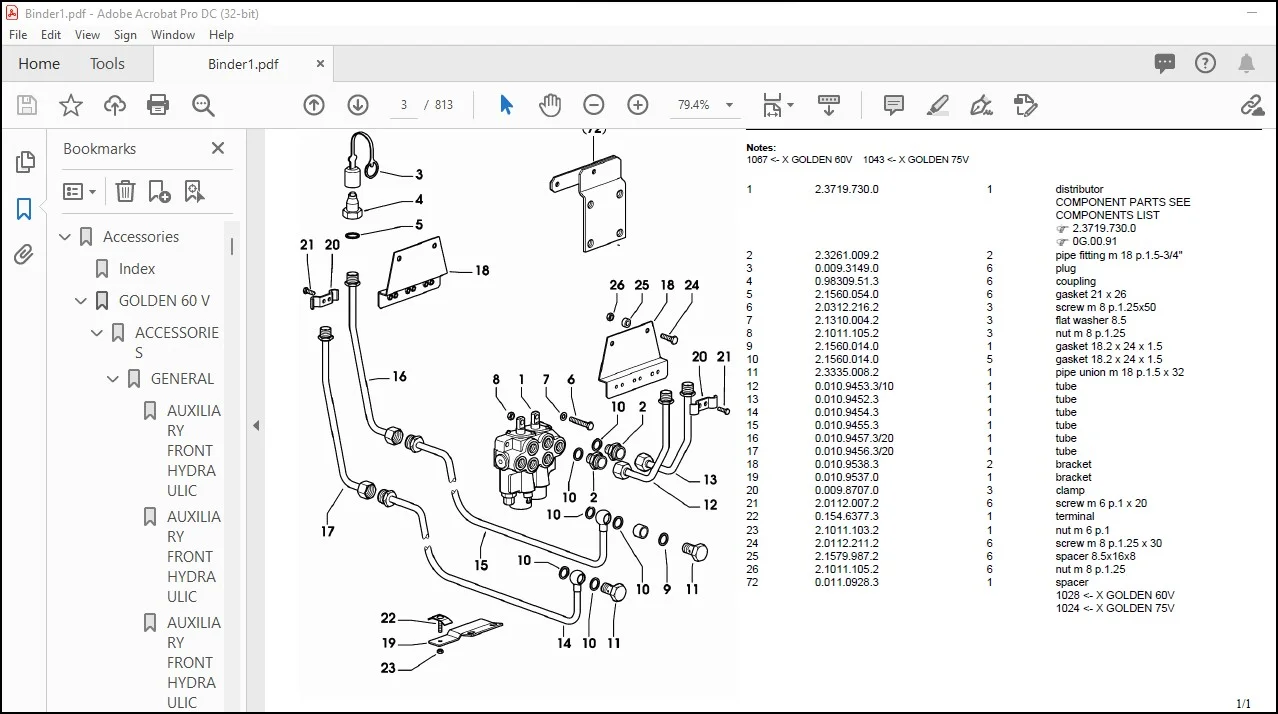Click the stamp tool icon

[x=1025, y=104]
